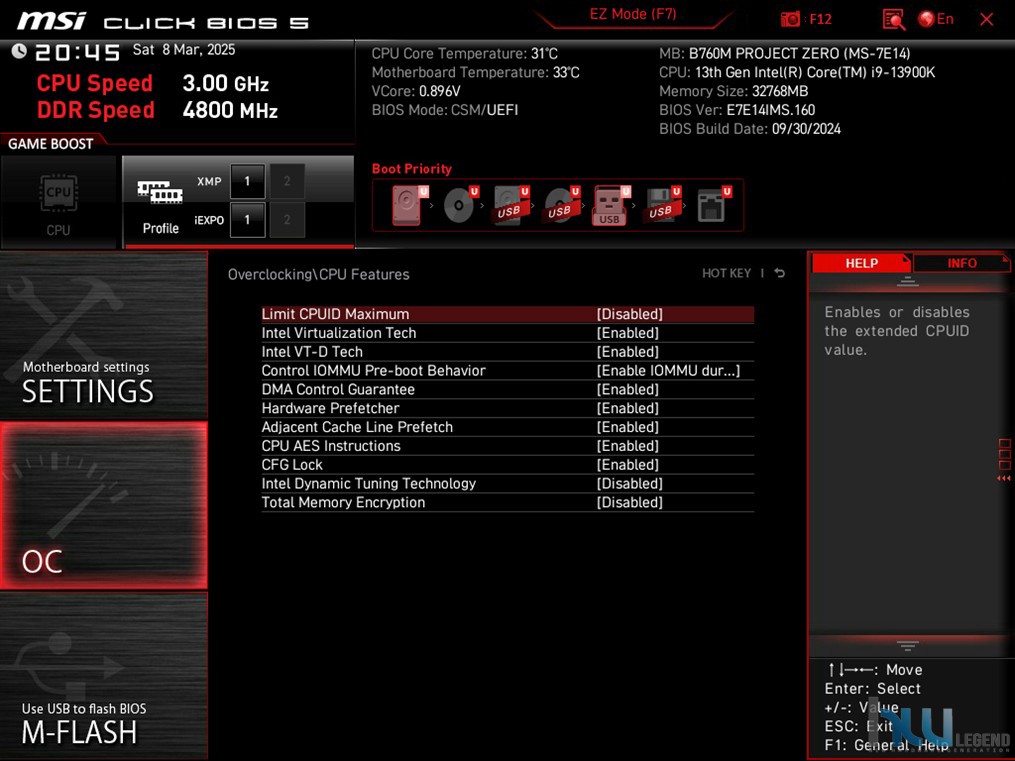Change CFG Lock value
Screen dimensions: 1015x761
627,464
